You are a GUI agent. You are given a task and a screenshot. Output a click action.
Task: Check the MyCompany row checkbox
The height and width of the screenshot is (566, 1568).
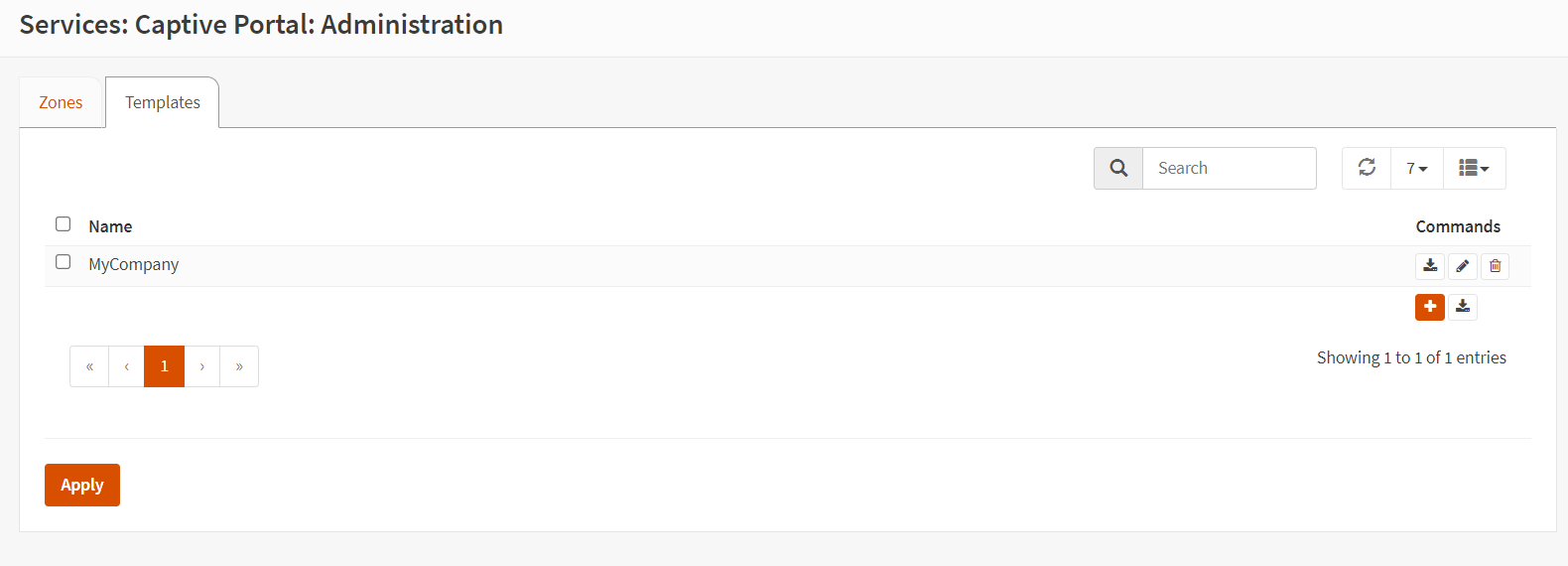64,262
